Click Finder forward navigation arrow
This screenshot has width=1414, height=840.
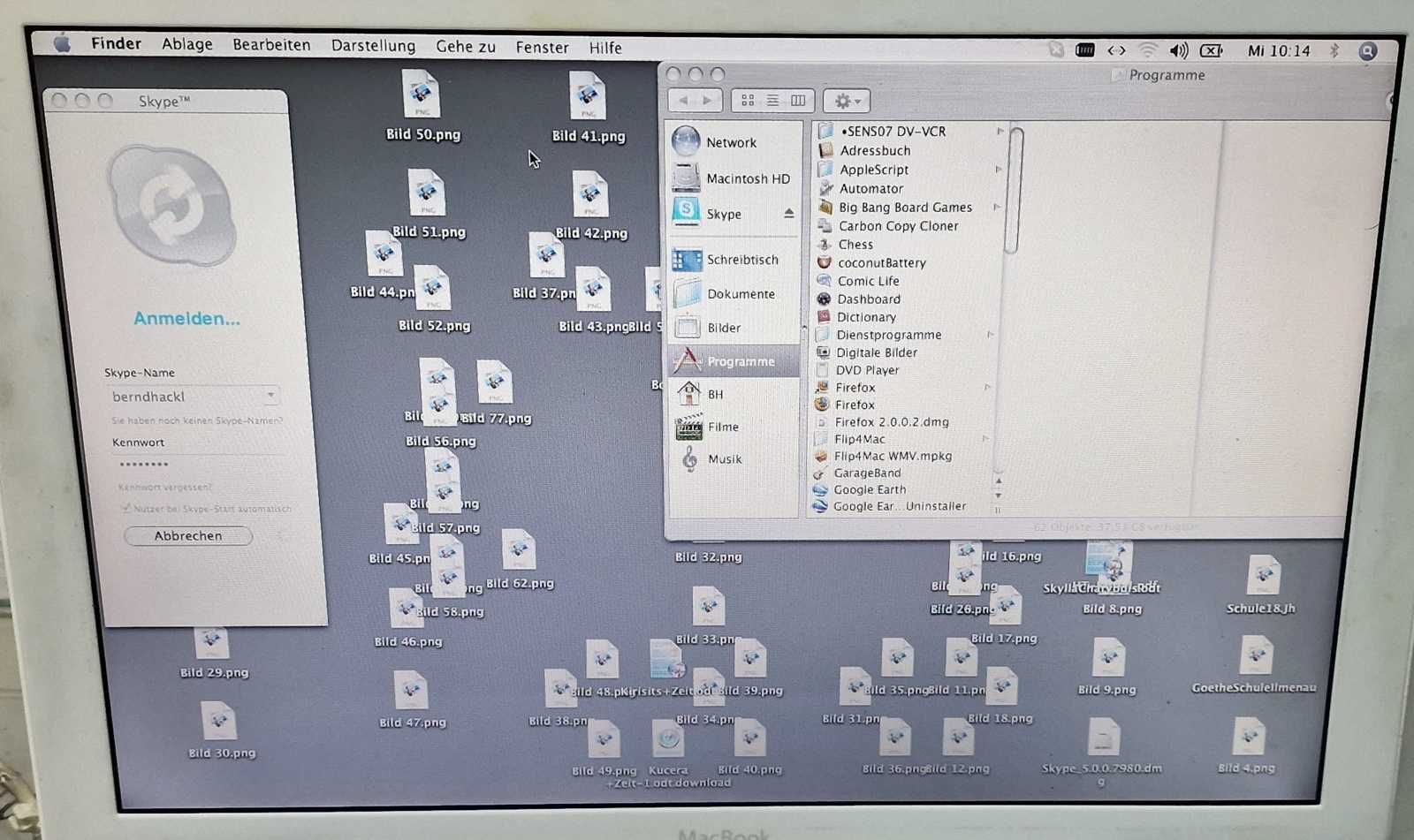point(708,101)
